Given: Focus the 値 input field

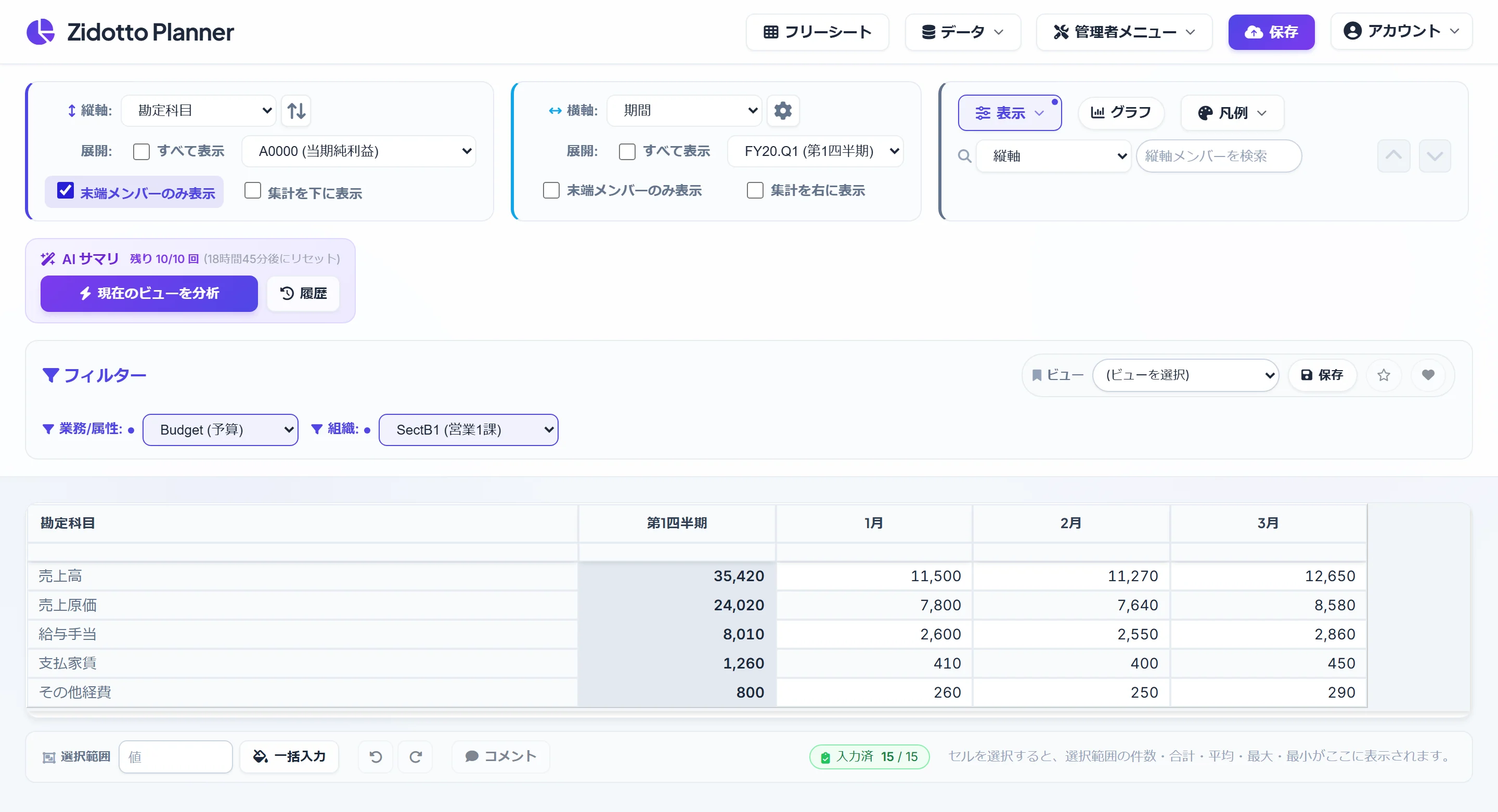Looking at the screenshot, I should pyautogui.click(x=176, y=757).
